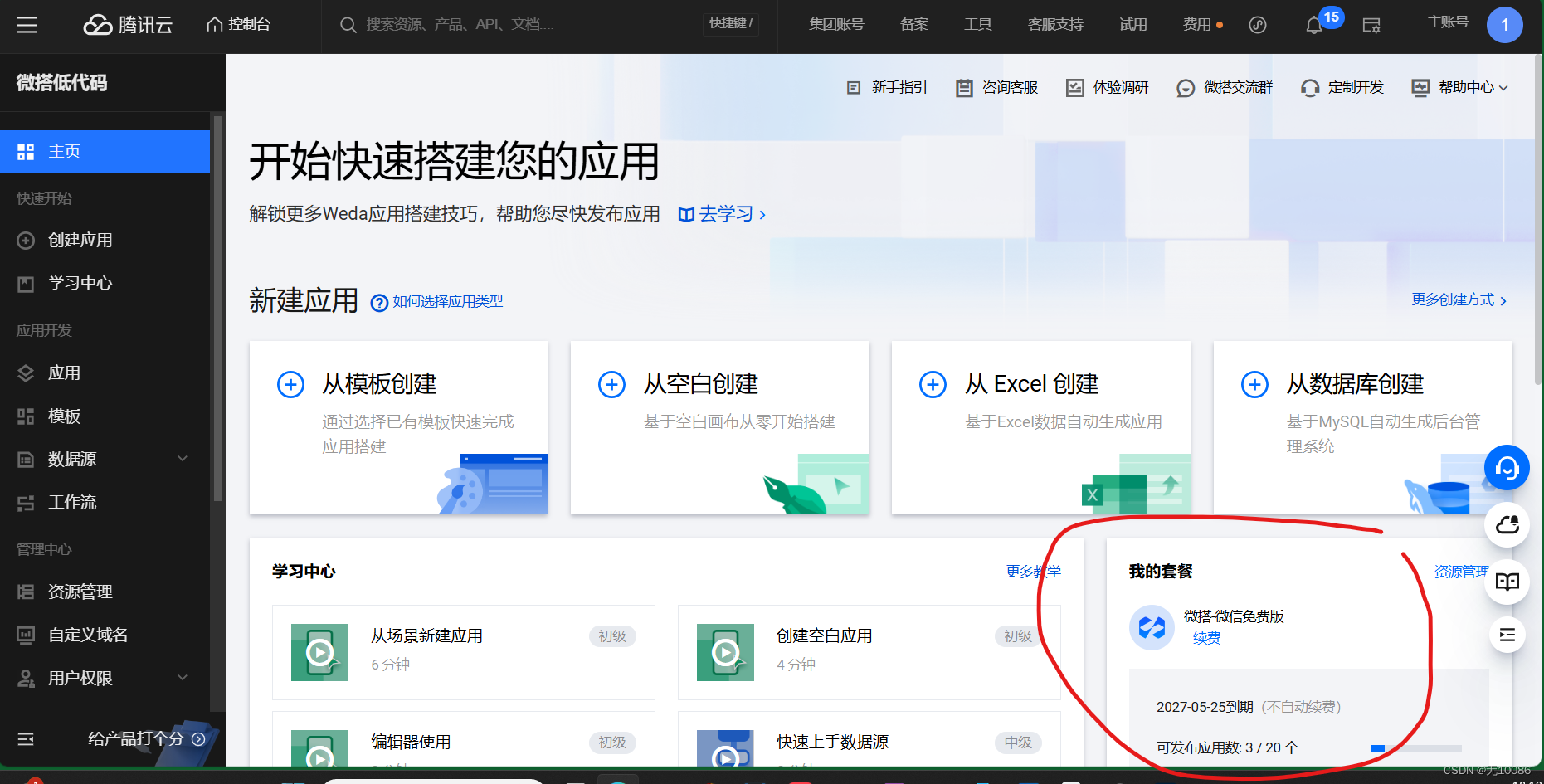Click the 快捷键 shortcut badge
The width and height of the screenshot is (1544, 784).
[731, 24]
